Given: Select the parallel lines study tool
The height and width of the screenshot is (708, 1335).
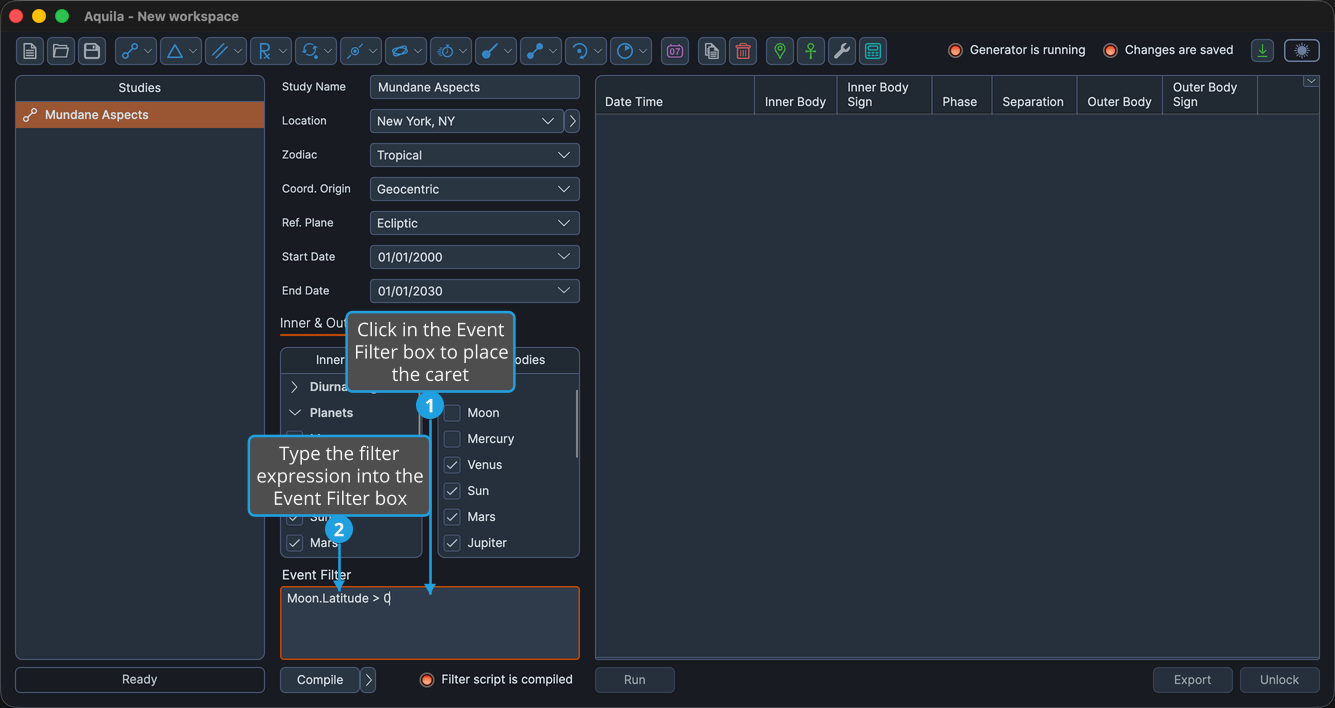Looking at the screenshot, I should (226, 51).
